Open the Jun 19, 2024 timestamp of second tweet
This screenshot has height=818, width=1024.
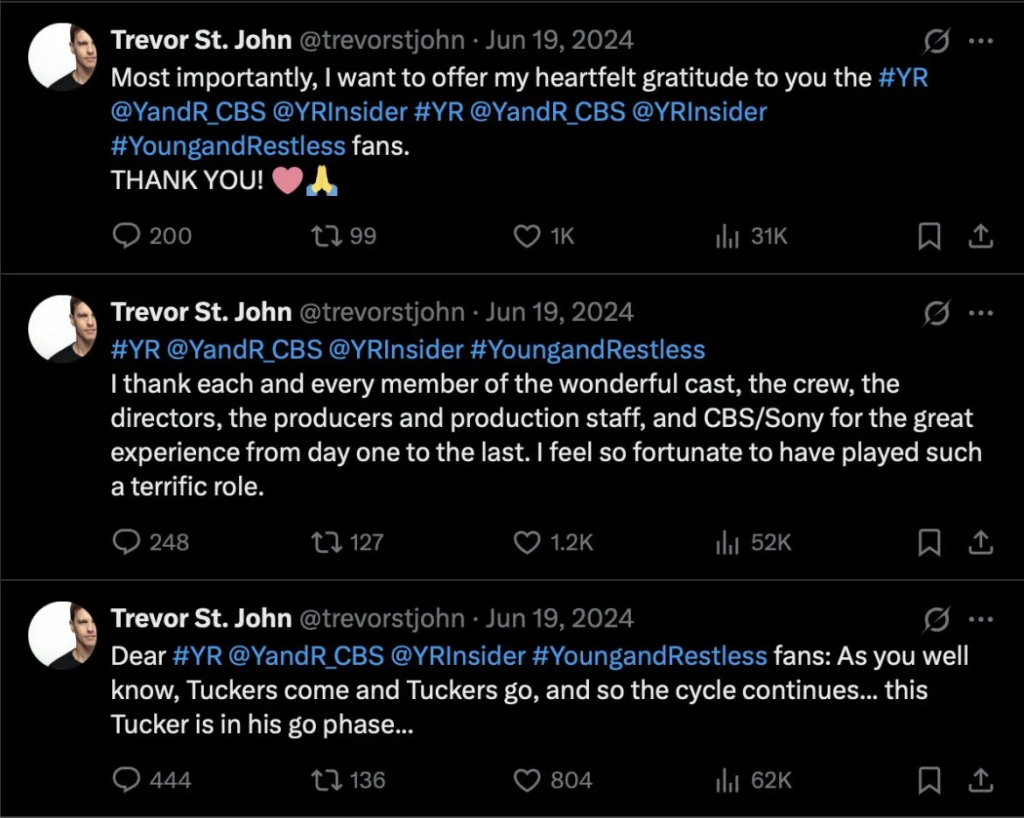559,312
